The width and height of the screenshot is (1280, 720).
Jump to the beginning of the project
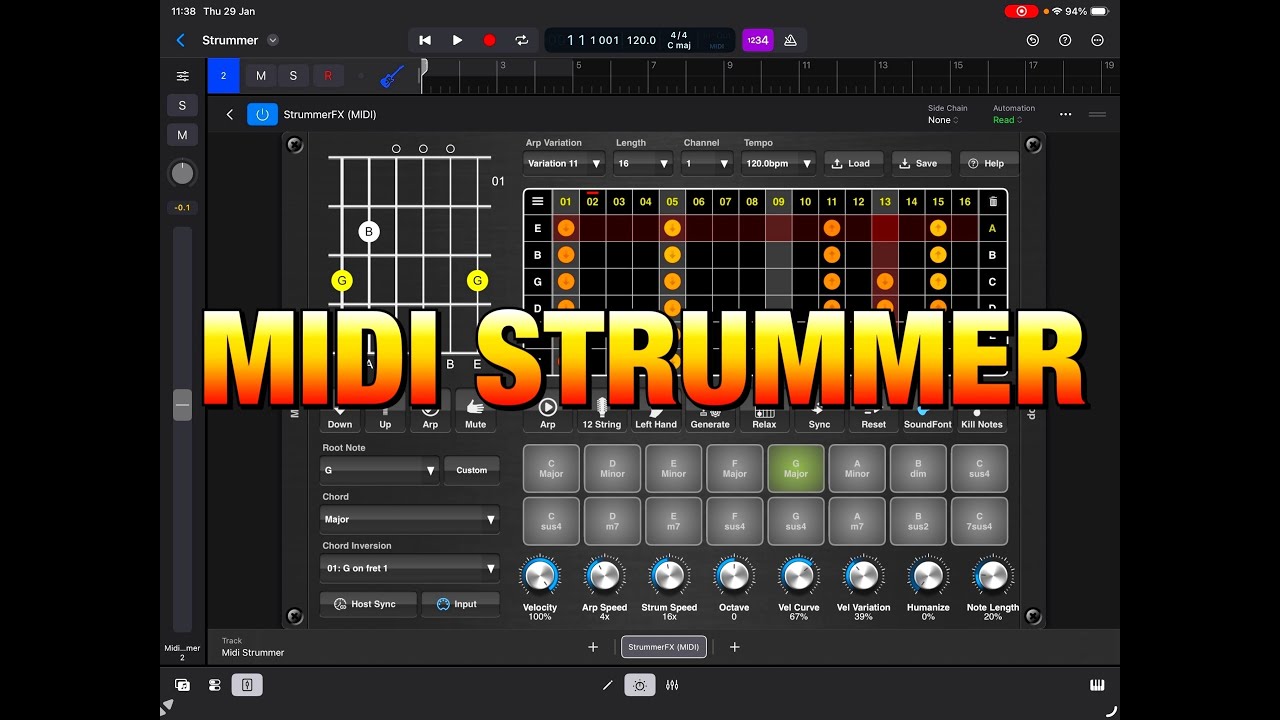425,40
